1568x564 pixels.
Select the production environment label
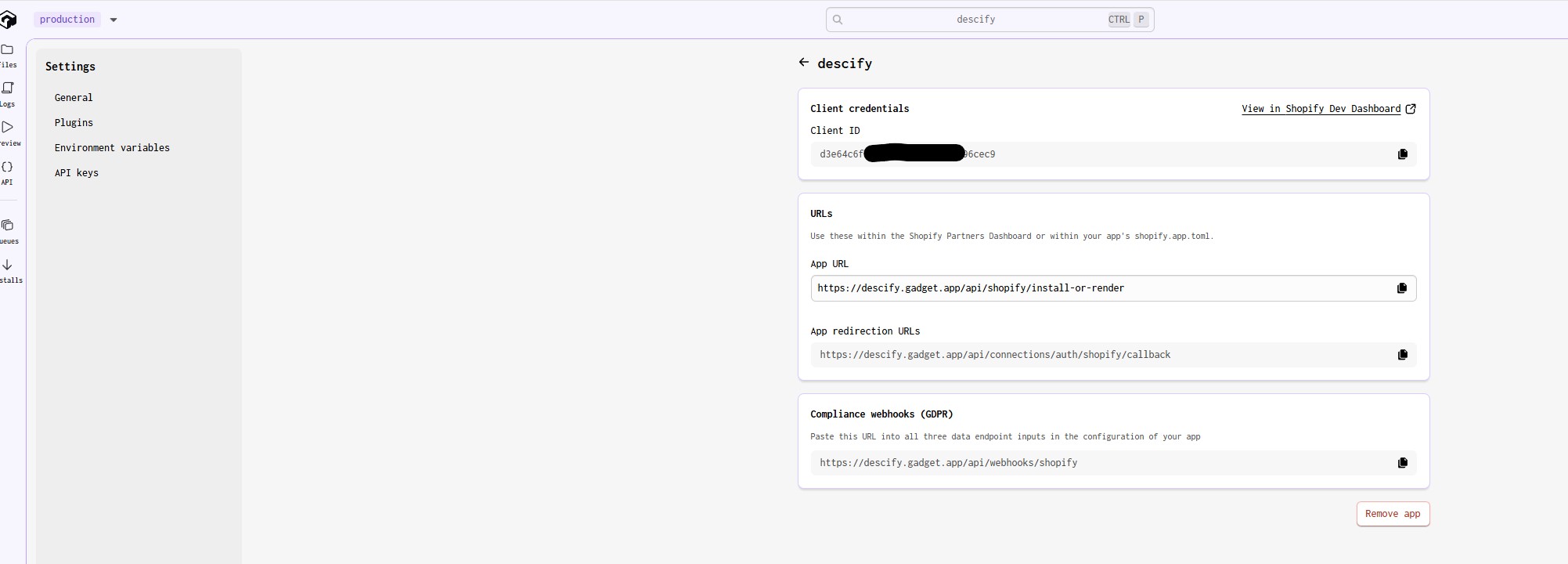[67, 20]
